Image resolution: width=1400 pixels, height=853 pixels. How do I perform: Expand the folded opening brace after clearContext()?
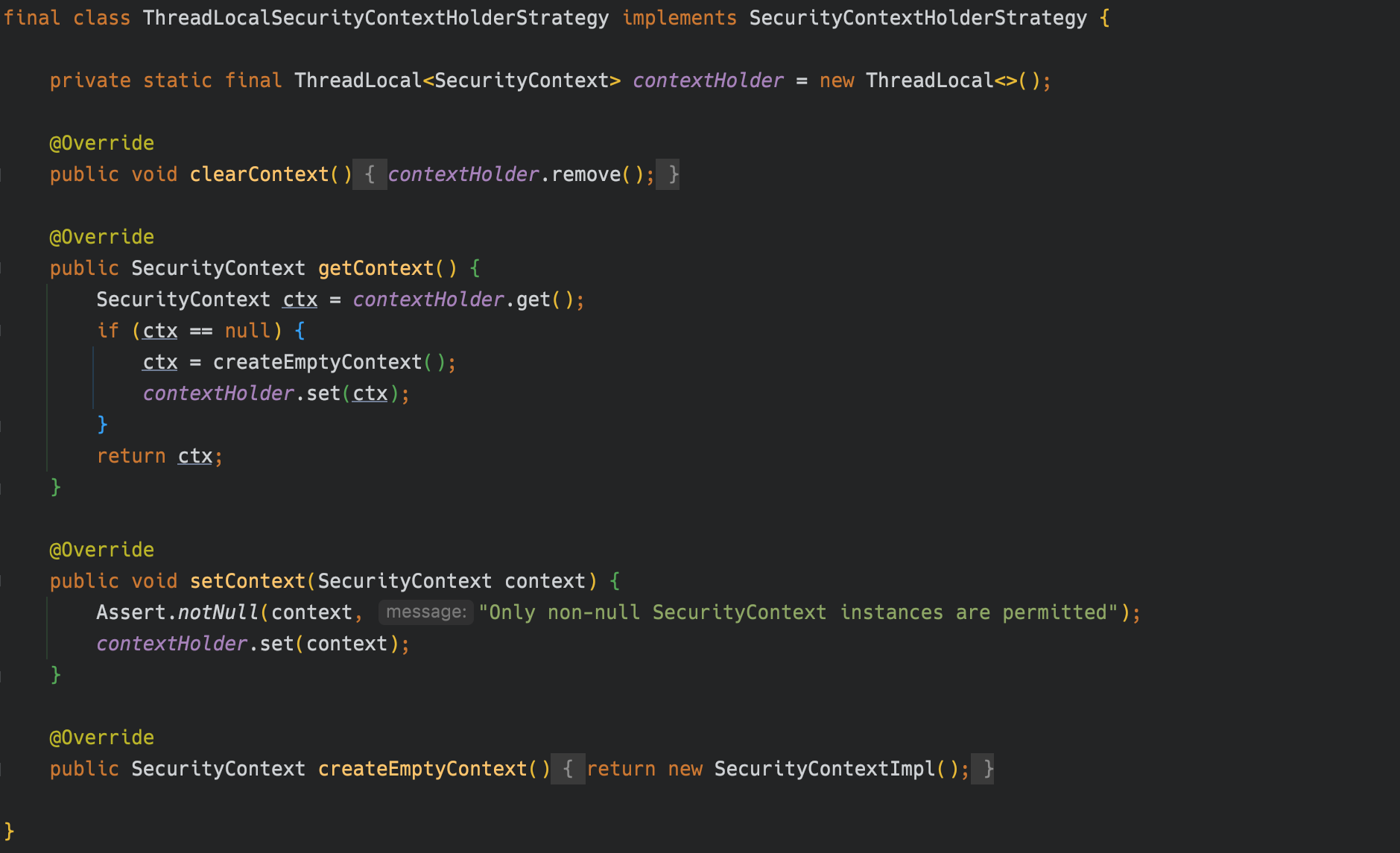[x=370, y=174]
